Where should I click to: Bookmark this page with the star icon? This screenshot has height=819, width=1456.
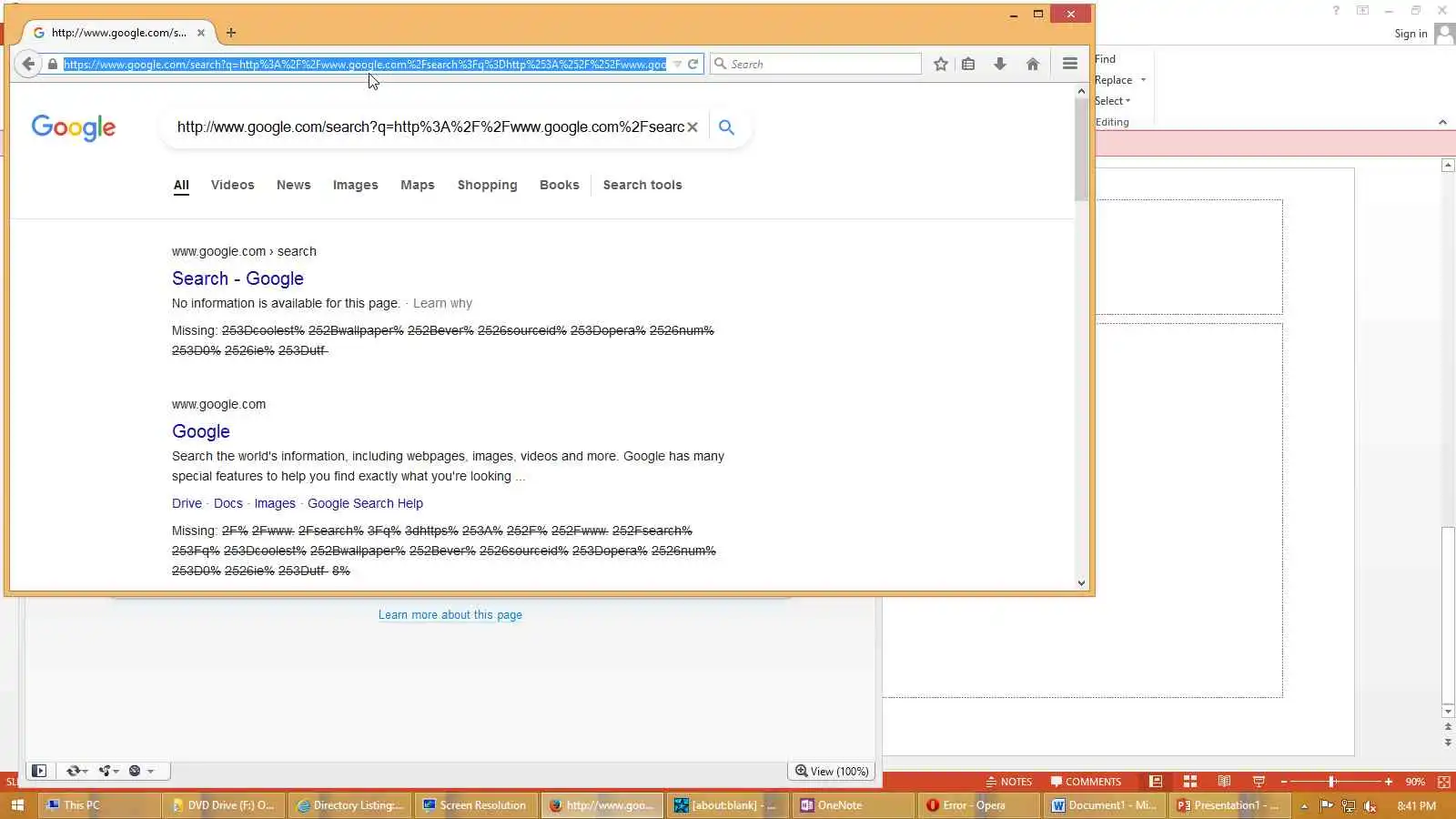[x=941, y=64]
